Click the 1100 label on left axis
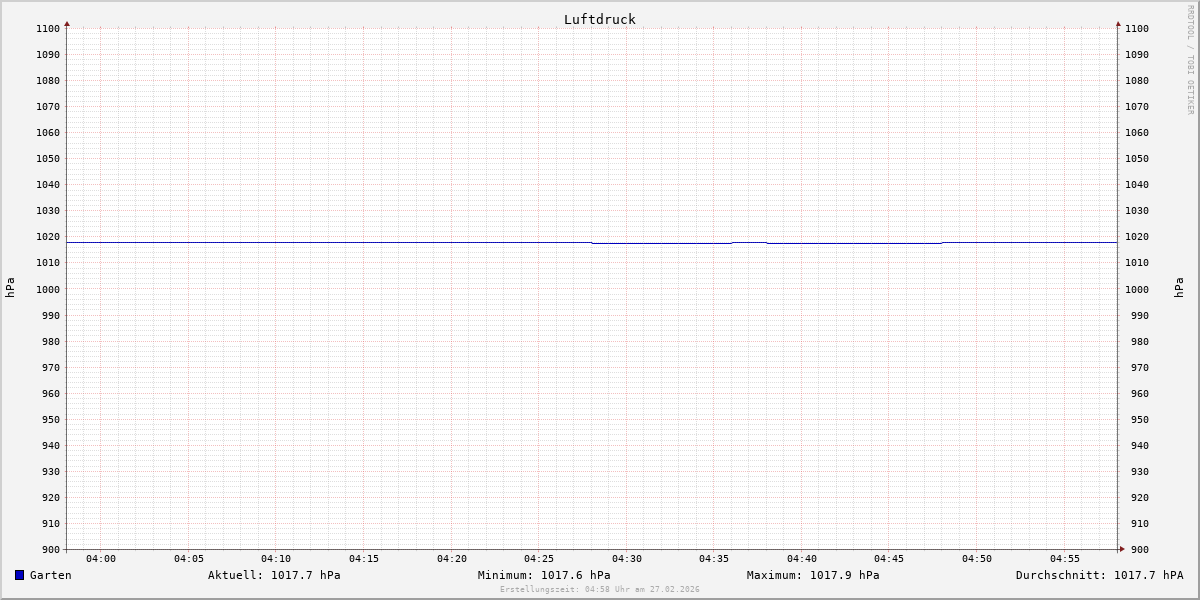This screenshot has width=1200, height=600. (47, 29)
